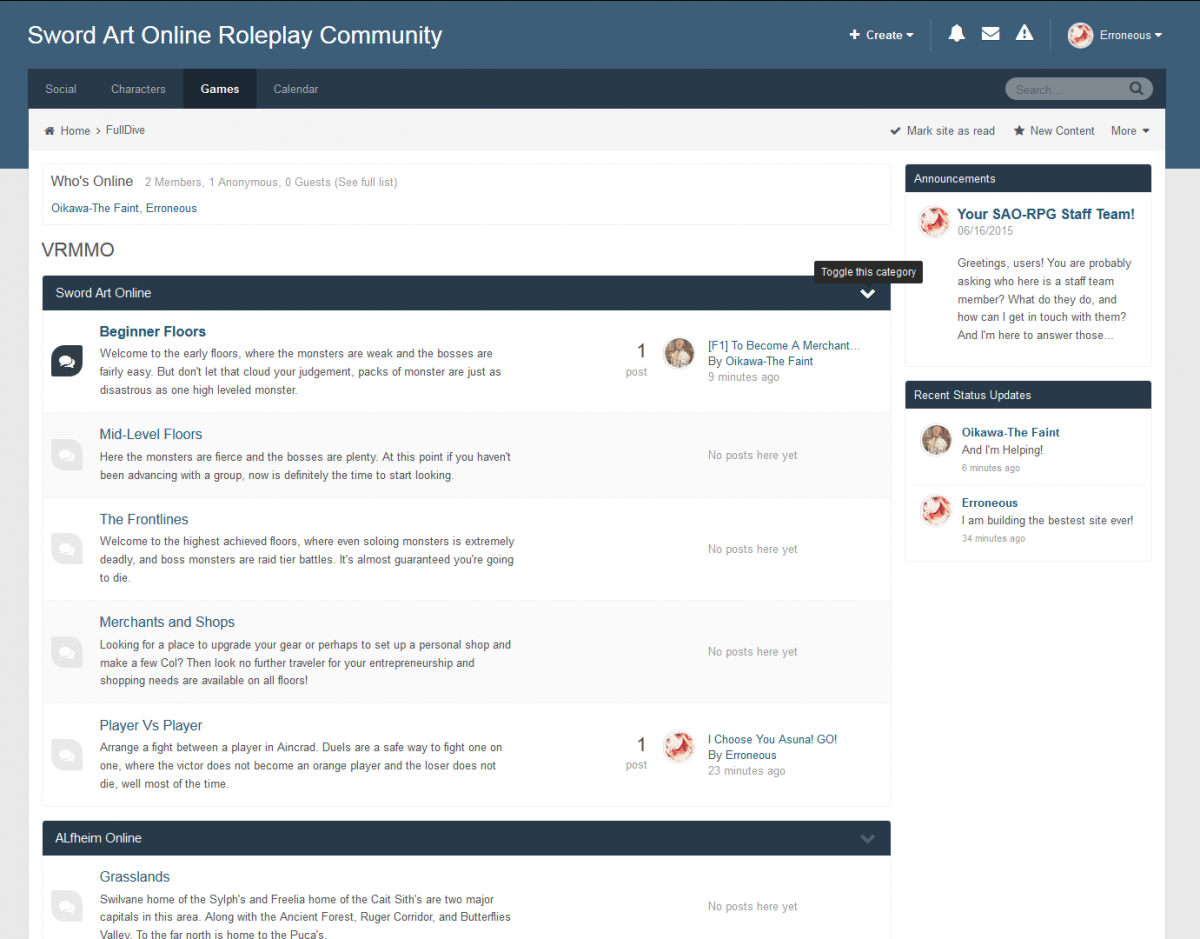Click the 6 minutes ago status timestamp
Screen dimensions: 1200x939
click(991, 468)
